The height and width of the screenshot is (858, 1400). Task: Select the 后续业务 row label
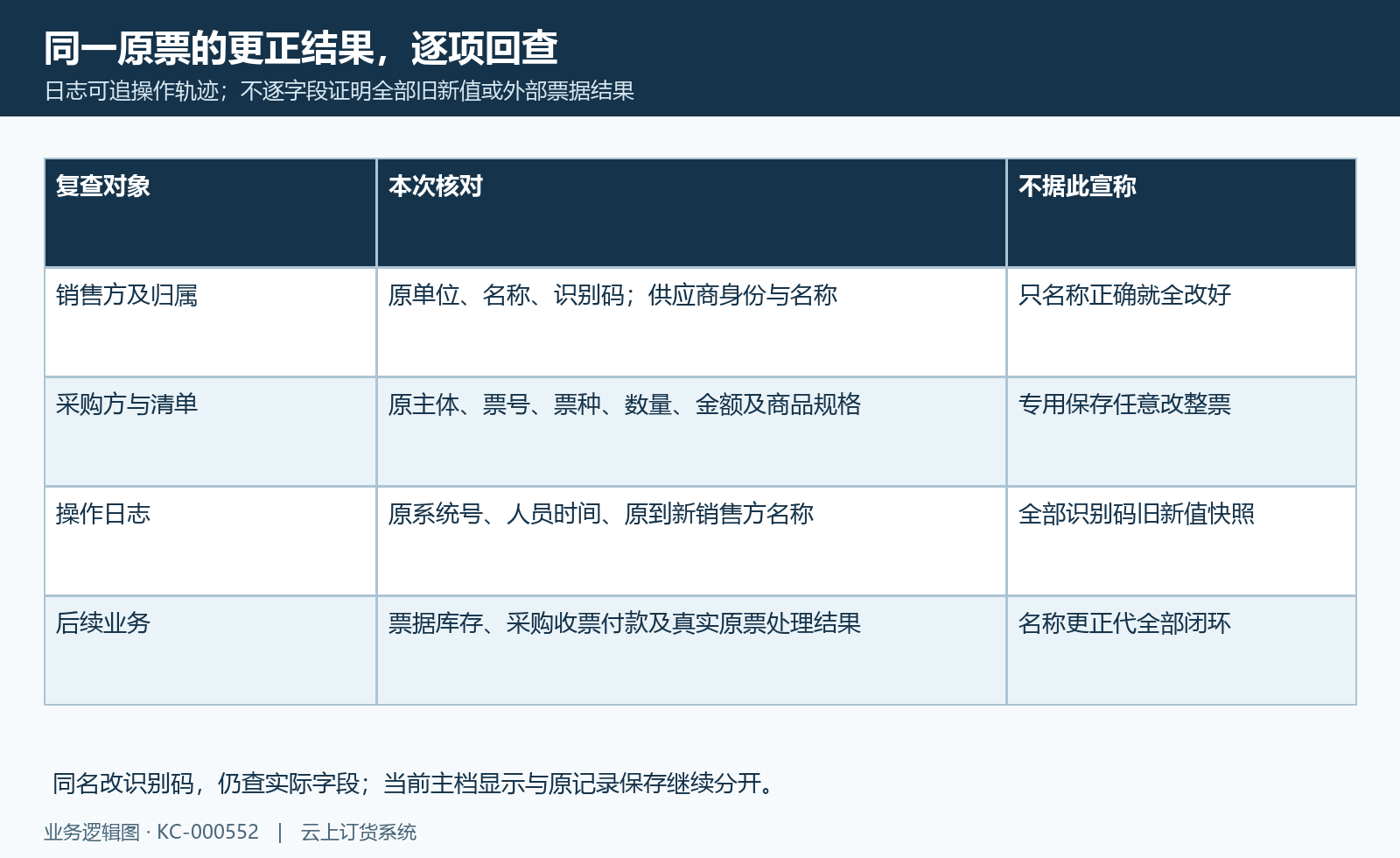coord(211,651)
